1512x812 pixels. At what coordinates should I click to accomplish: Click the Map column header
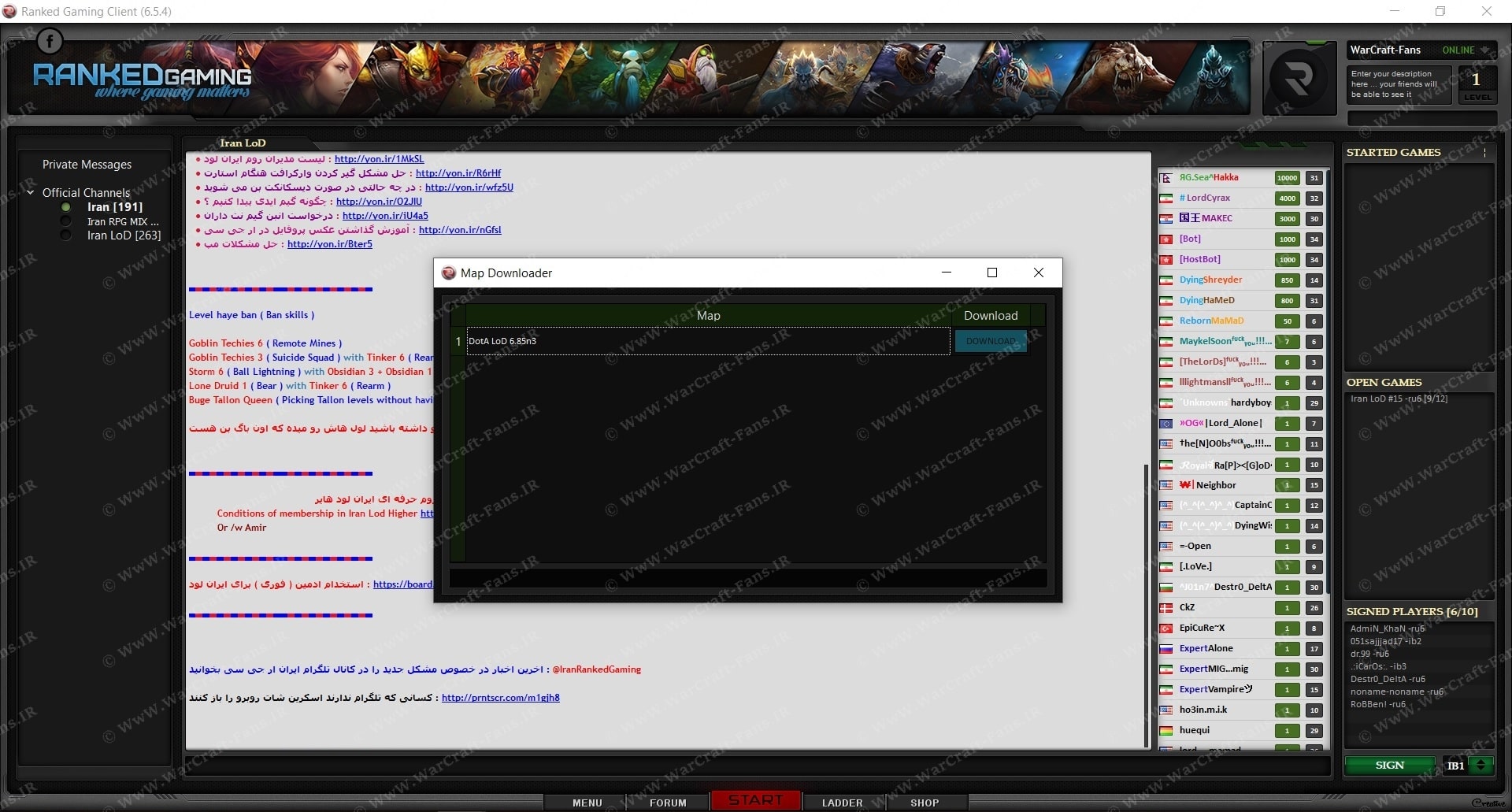click(708, 315)
